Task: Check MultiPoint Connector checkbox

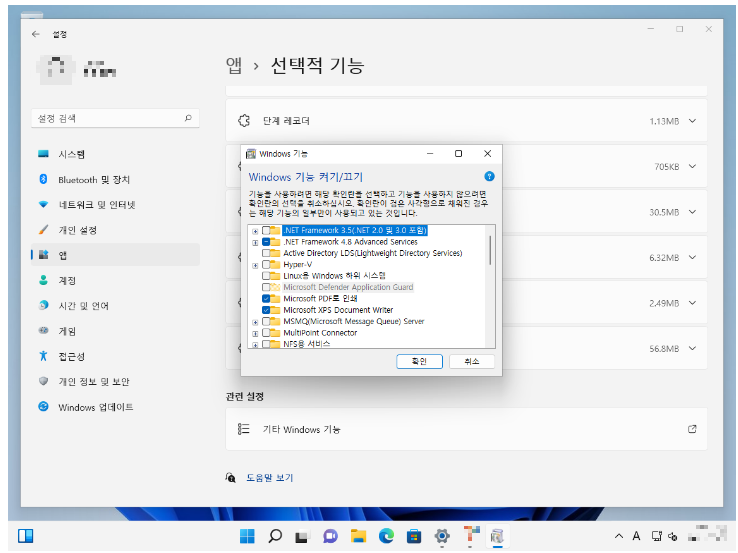Action: click(x=266, y=333)
